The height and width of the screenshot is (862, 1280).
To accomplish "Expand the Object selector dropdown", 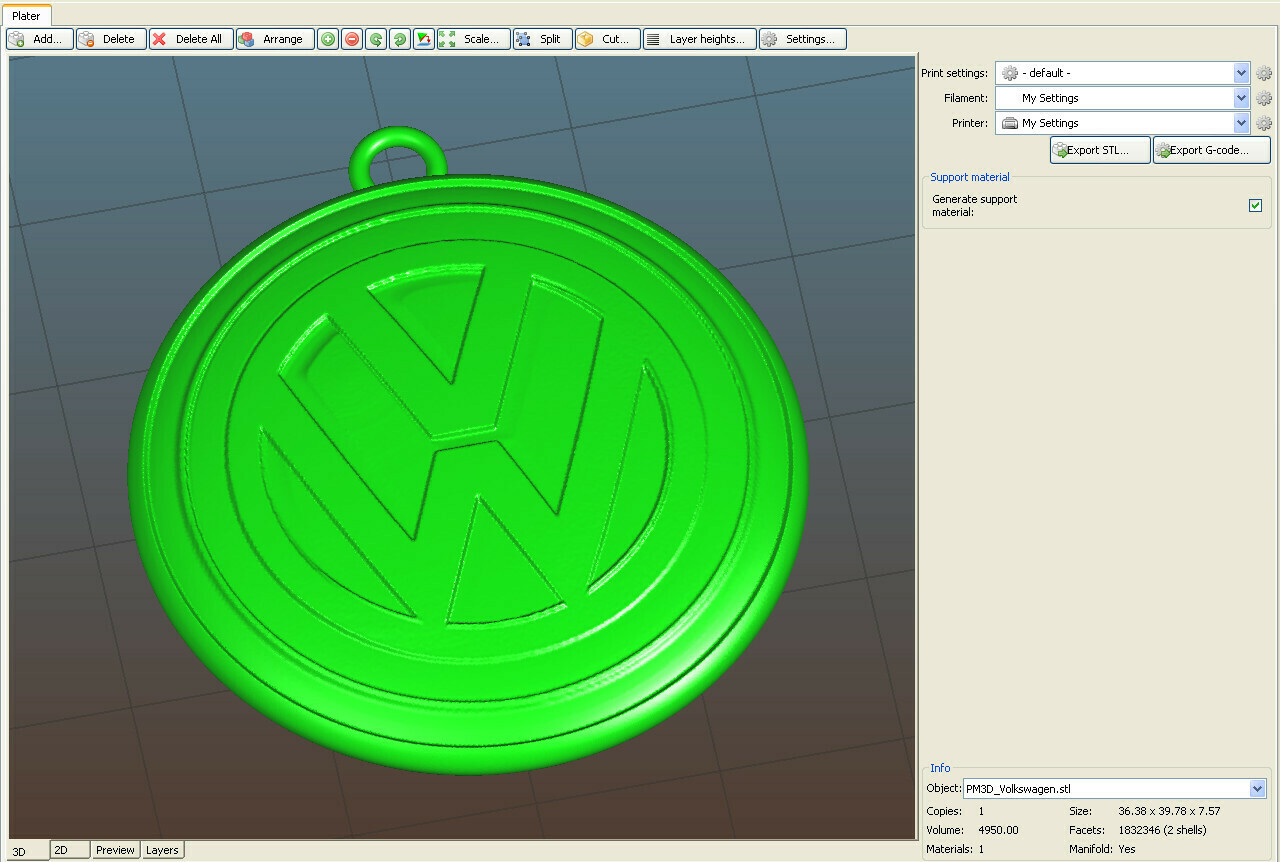I will tap(1257, 789).
